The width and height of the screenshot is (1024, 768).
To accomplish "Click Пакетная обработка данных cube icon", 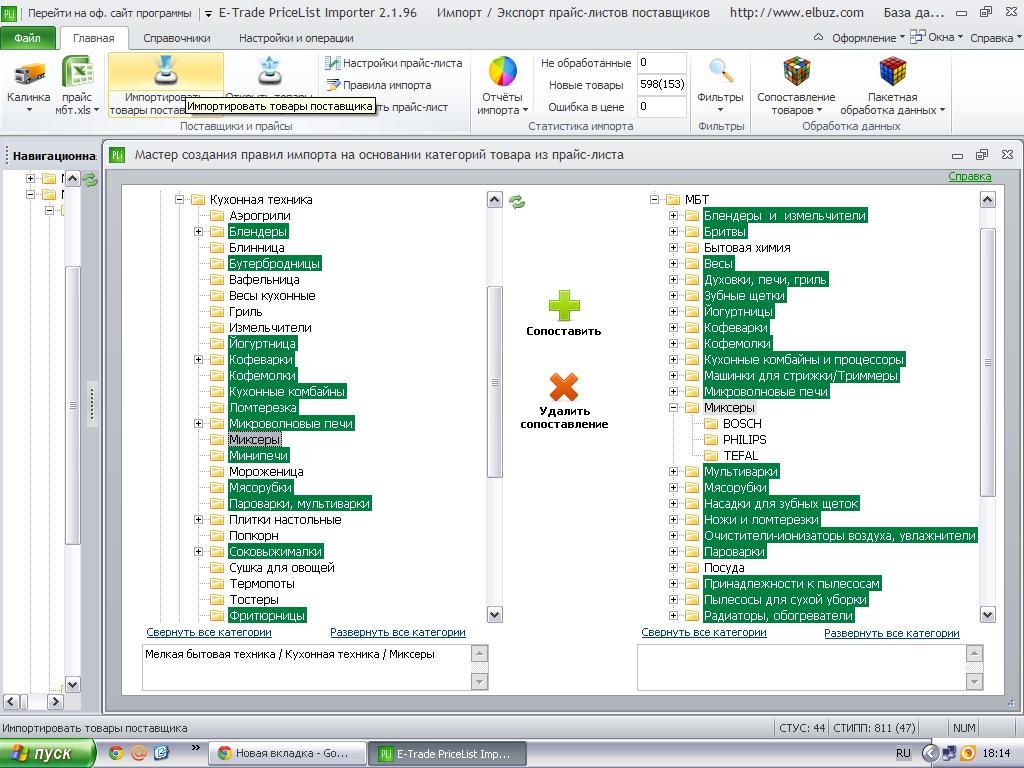I will 893,71.
